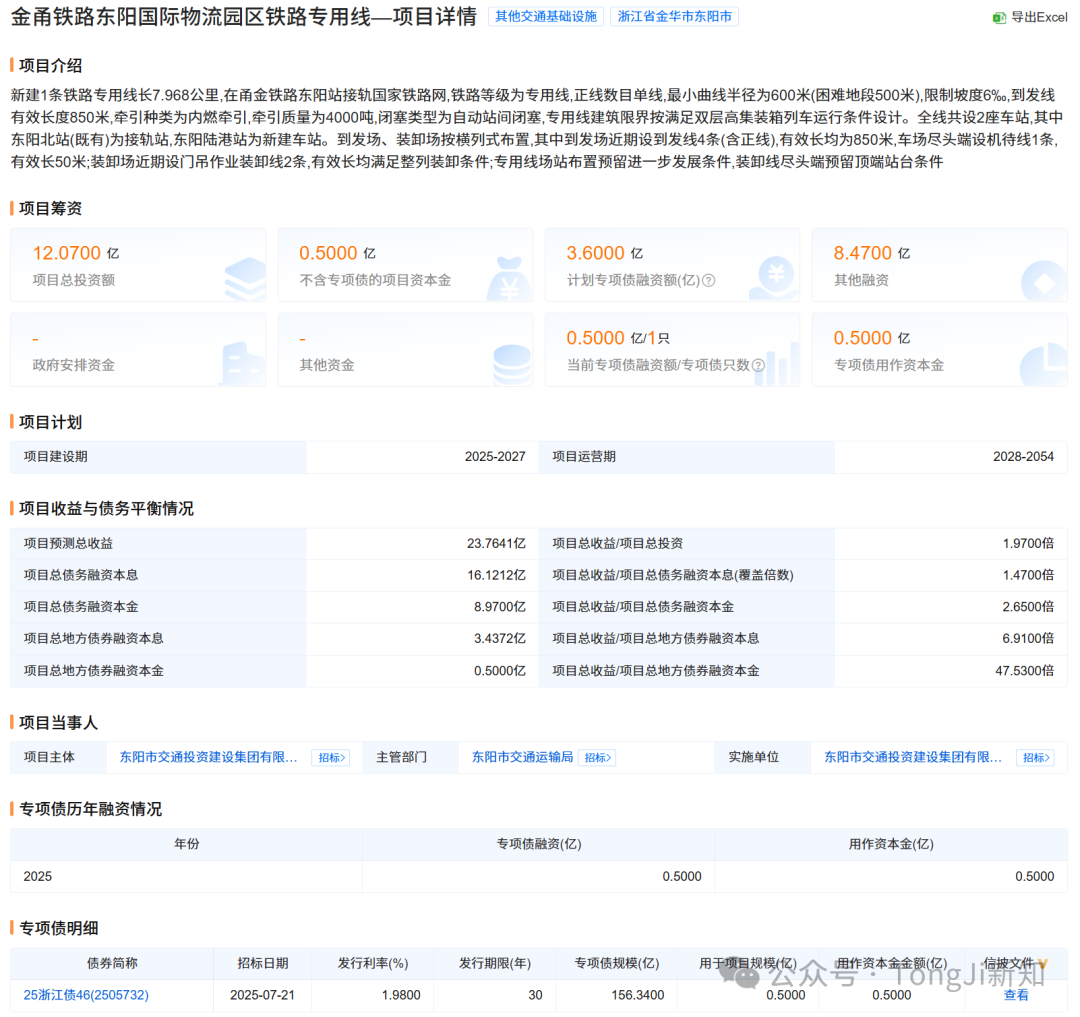Image resolution: width=1080 pixels, height=1017 pixels.
Task: Click the 2028-2054 operation period cell
Action: [951, 457]
